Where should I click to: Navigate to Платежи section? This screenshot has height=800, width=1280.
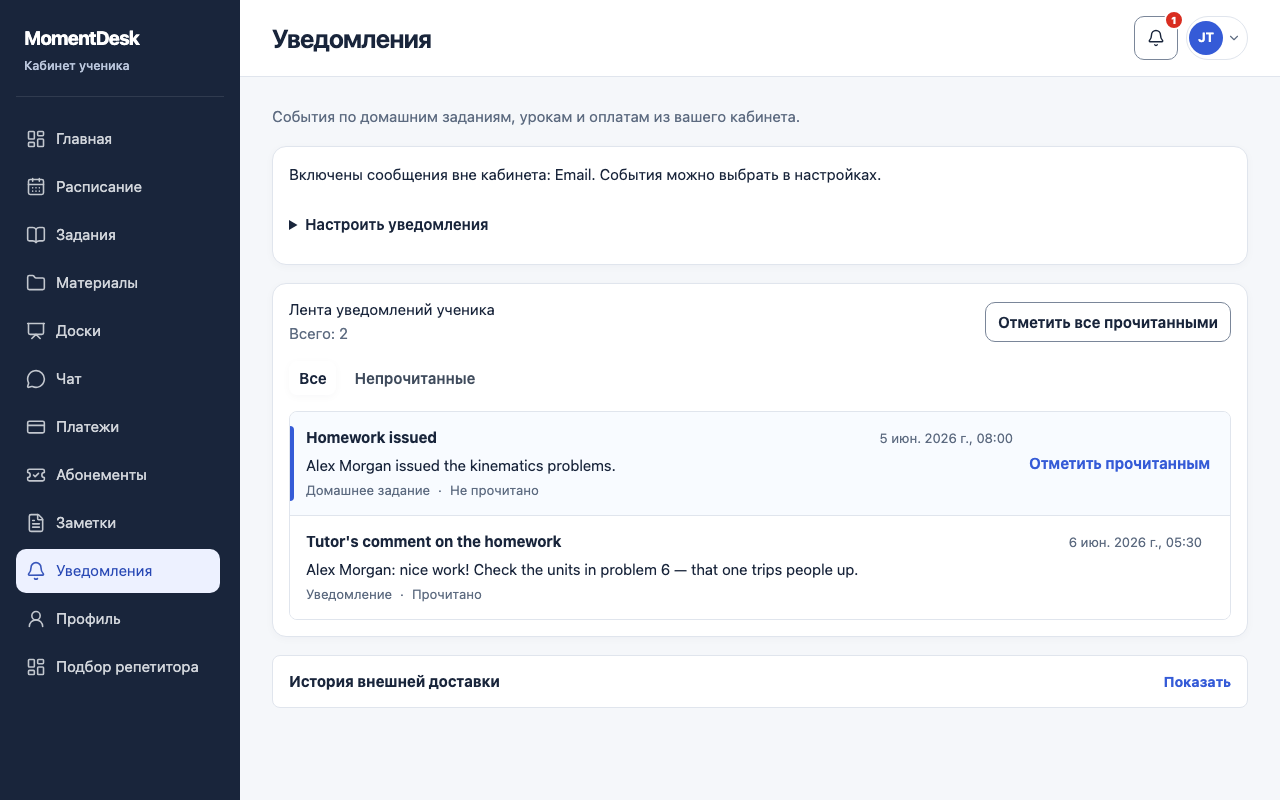(x=118, y=427)
